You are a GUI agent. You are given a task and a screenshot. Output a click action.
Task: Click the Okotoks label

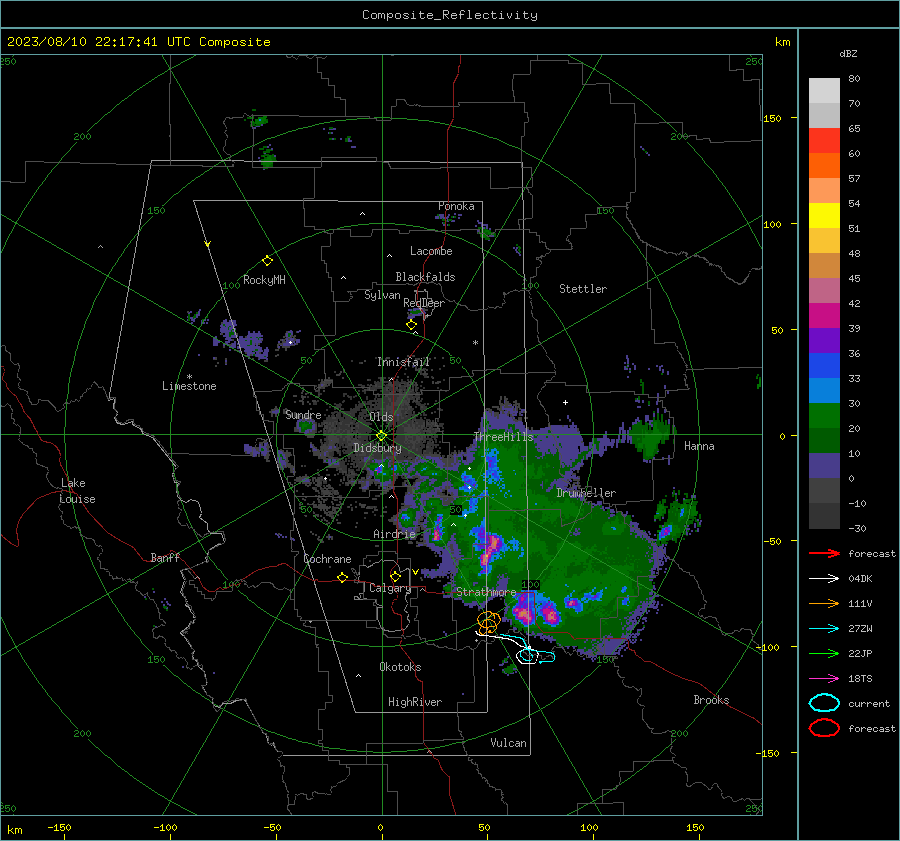click(x=400, y=667)
